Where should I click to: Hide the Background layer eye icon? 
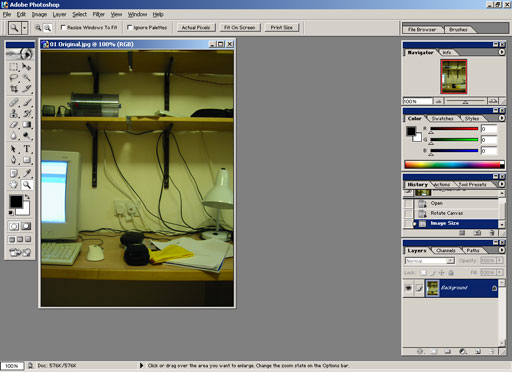408,288
